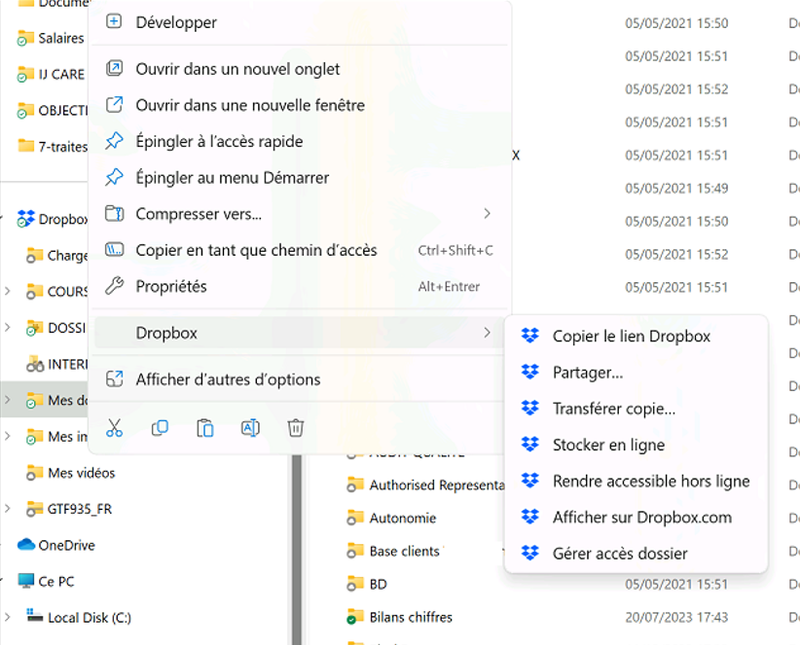Click Dropbox icon next to Stocker en ligne
The width and height of the screenshot is (800, 645).
530,445
